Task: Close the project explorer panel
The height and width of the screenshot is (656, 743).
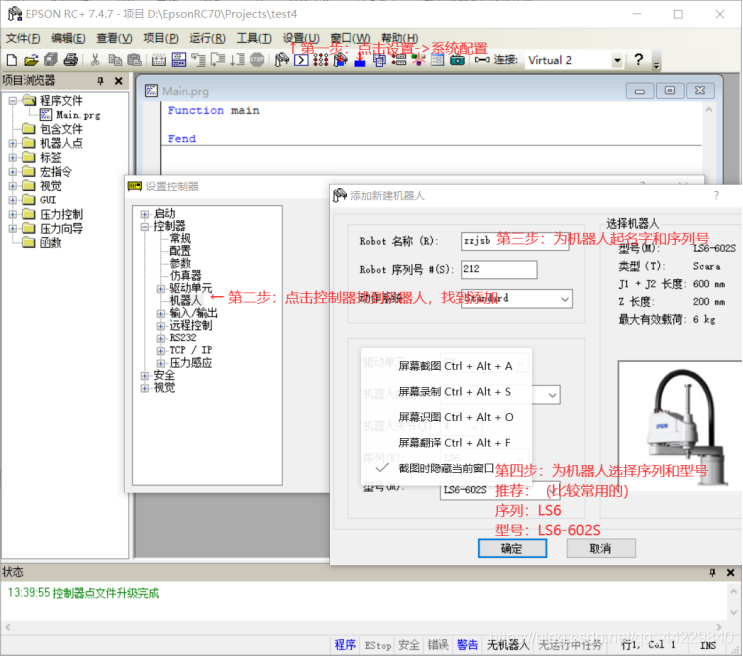Action: tap(118, 81)
